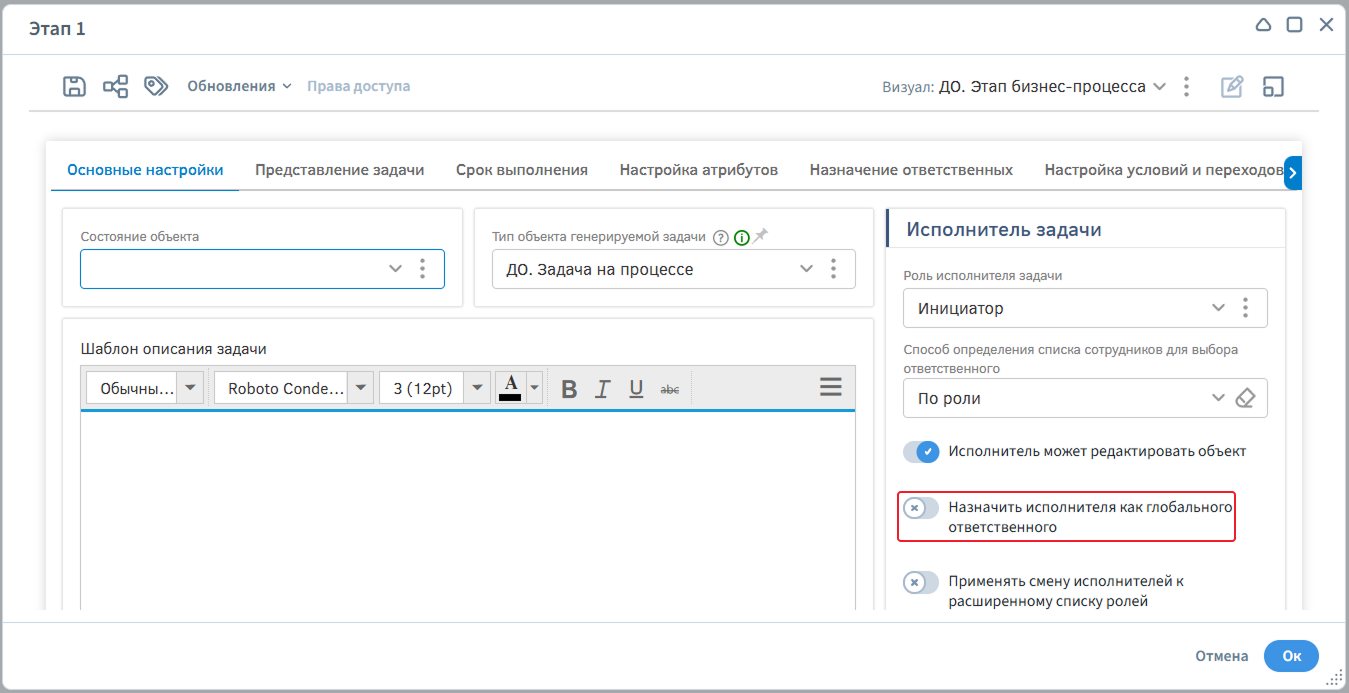Open the 'Роль исполнителя задачи' dropdown
Viewport: 1349px width, 693px height.
tap(1217, 308)
